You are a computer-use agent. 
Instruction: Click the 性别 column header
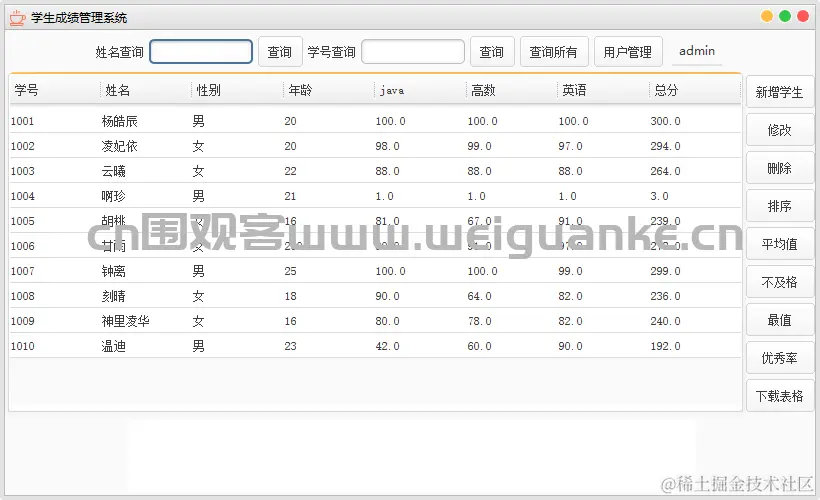(x=237, y=90)
